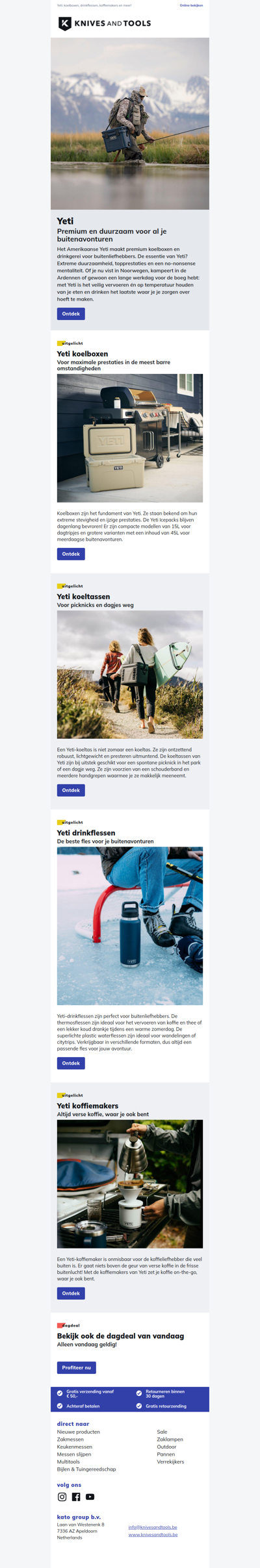The image size is (260, 1568).
Task: Open the YouTube icon under volg ons
Action: [x=90, y=1497]
